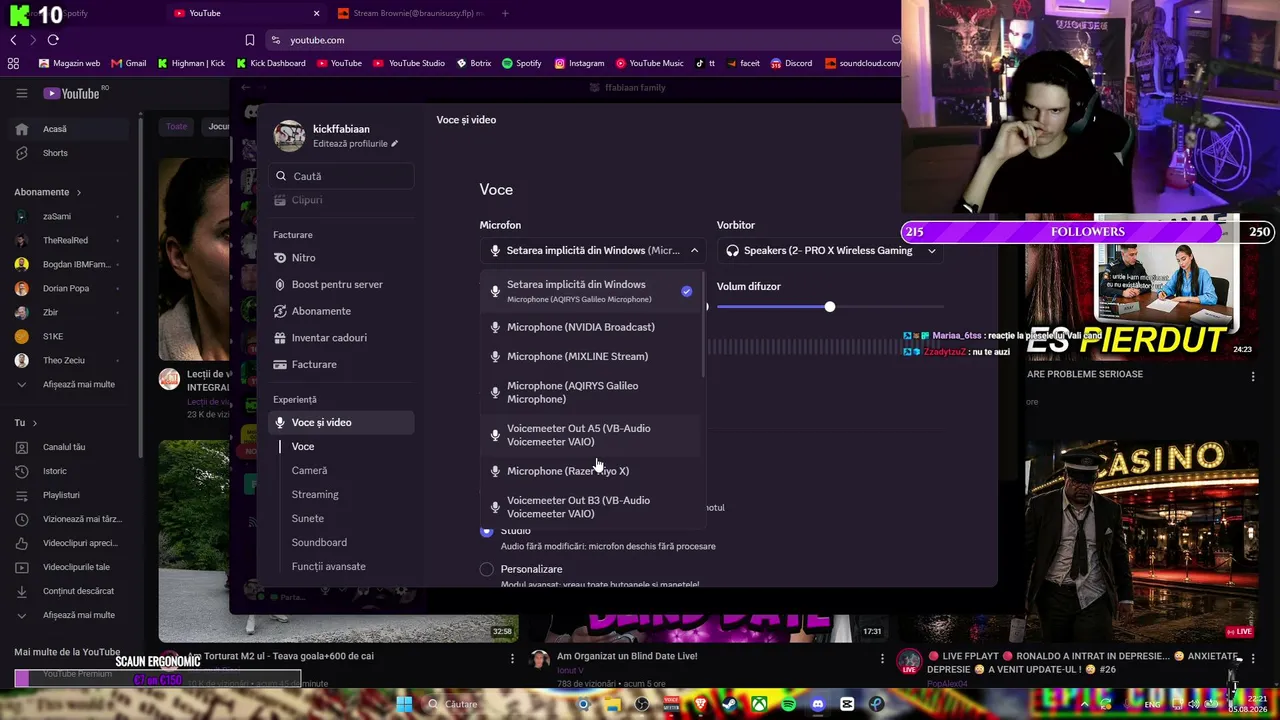
Task: Open OBS Studio from taskbar
Action: coord(642,704)
